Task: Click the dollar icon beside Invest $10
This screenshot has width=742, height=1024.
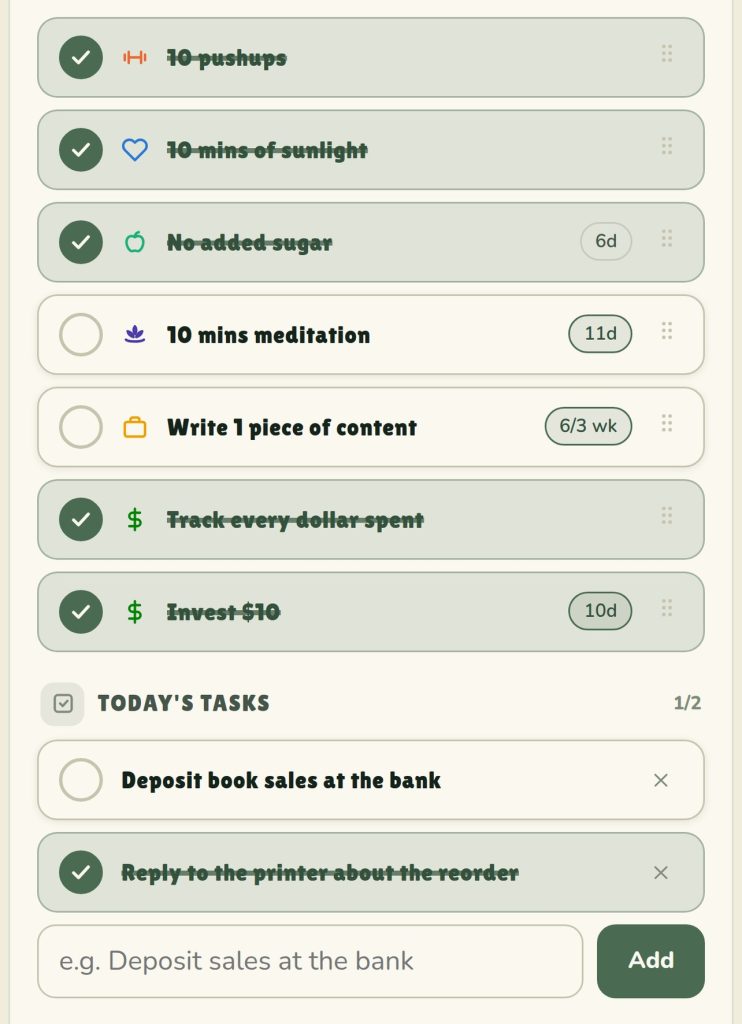Action: pos(135,612)
